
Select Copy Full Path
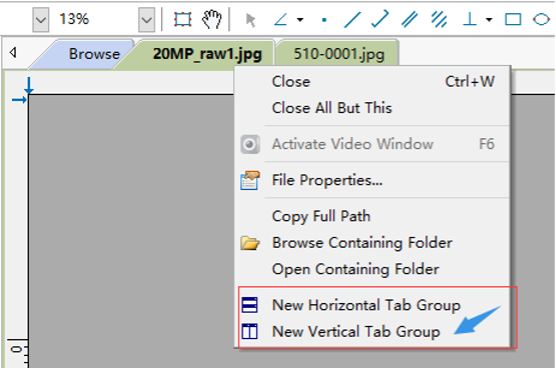point(321,217)
